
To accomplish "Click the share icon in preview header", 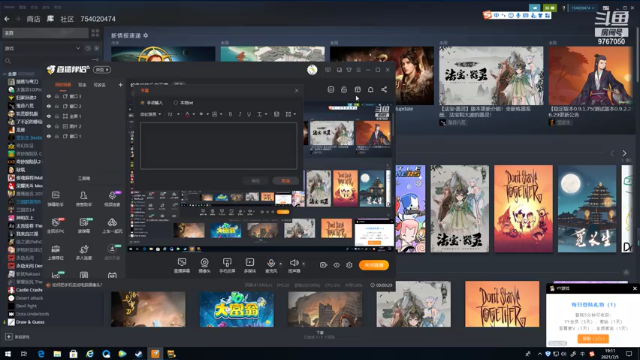I will [384, 89].
